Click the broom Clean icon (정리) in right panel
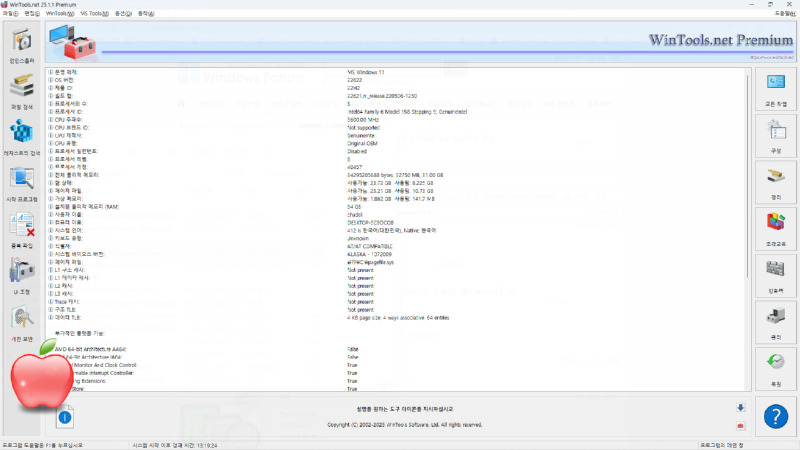Image resolution: width=800 pixels, height=450 pixels. 776,183
